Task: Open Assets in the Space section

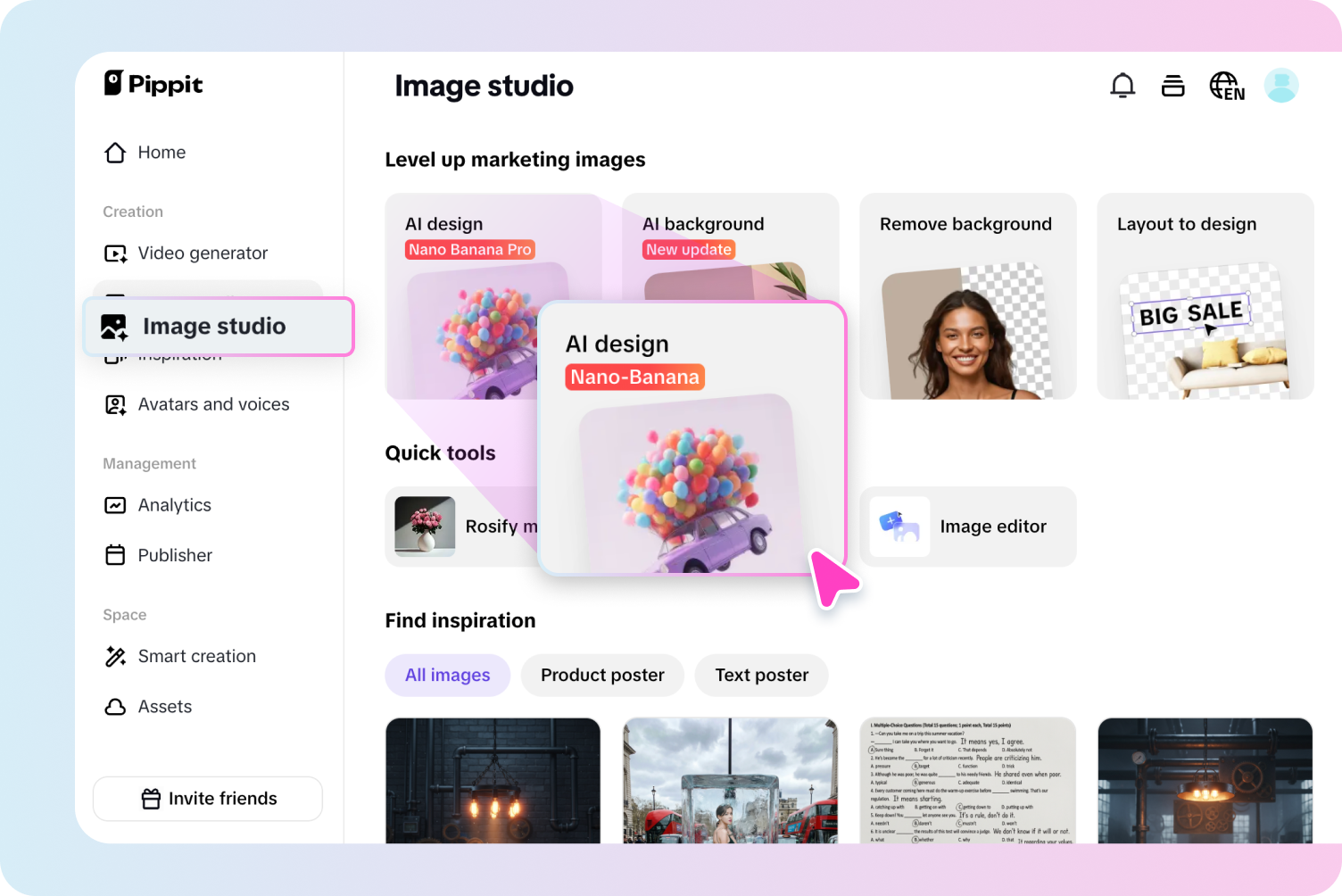Action: 164,707
